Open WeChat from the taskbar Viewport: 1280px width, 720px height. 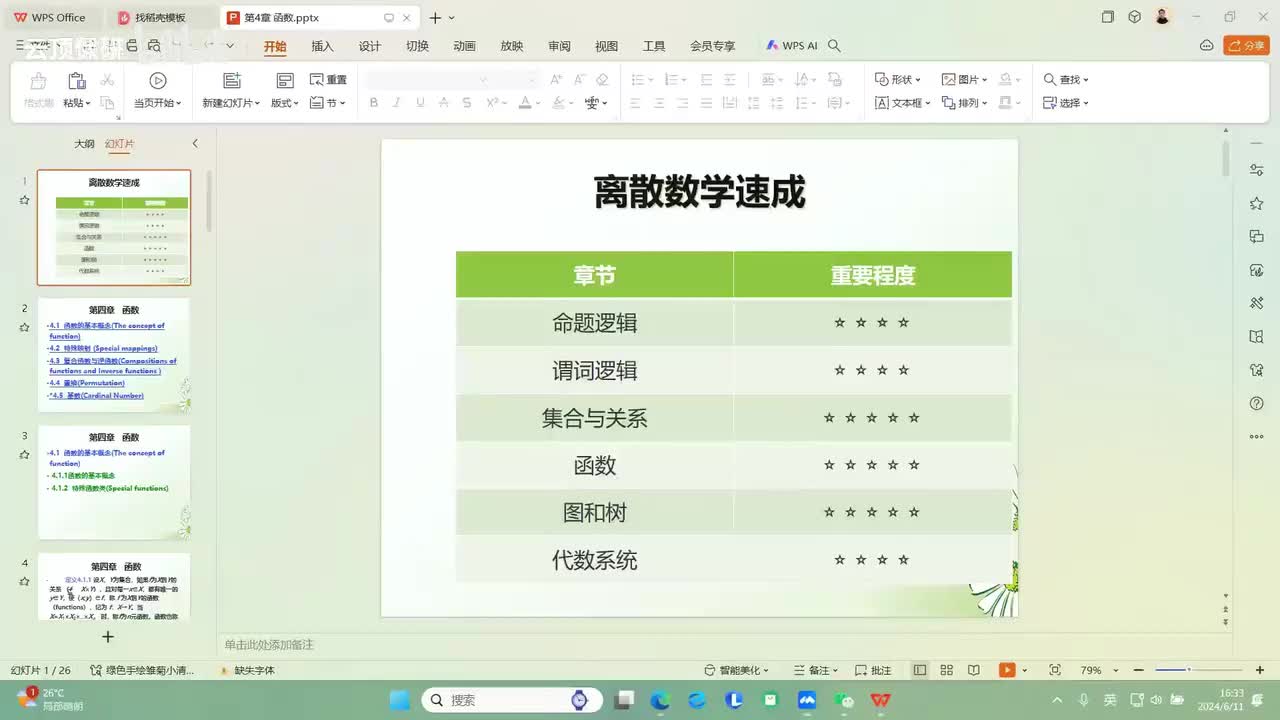click(x=844, y=700)
